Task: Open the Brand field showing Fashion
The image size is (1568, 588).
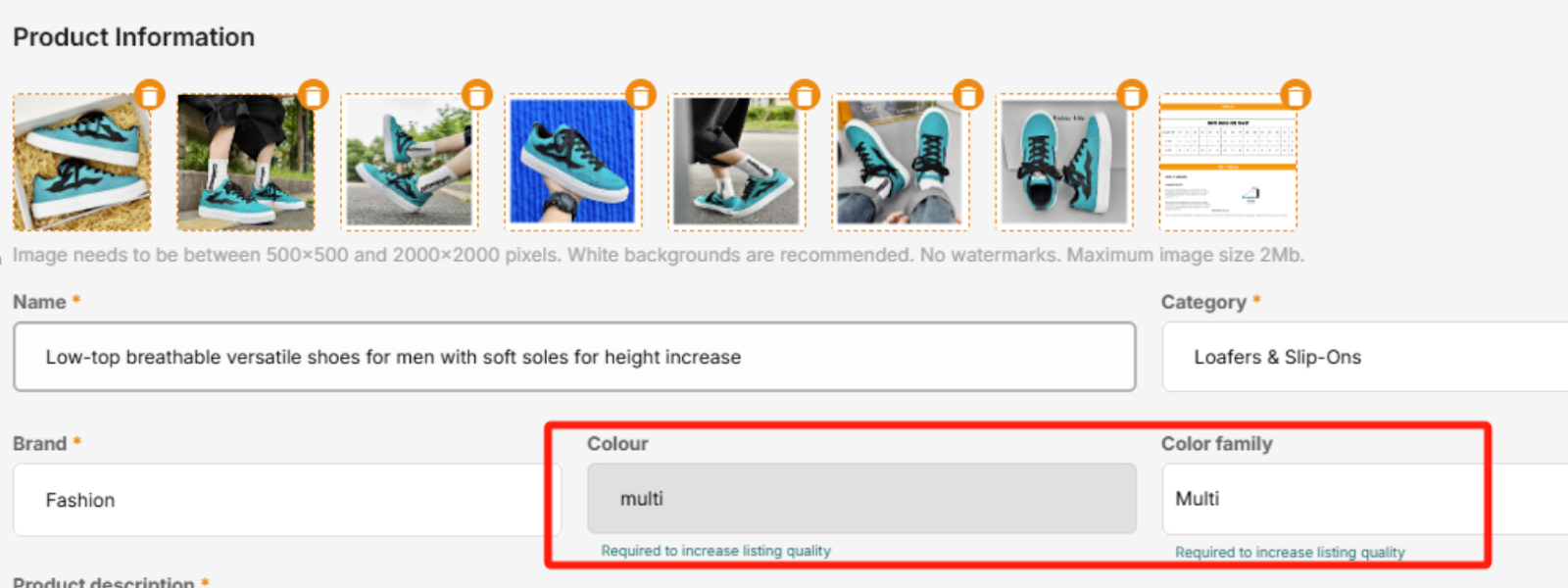Action: point(286,500)
